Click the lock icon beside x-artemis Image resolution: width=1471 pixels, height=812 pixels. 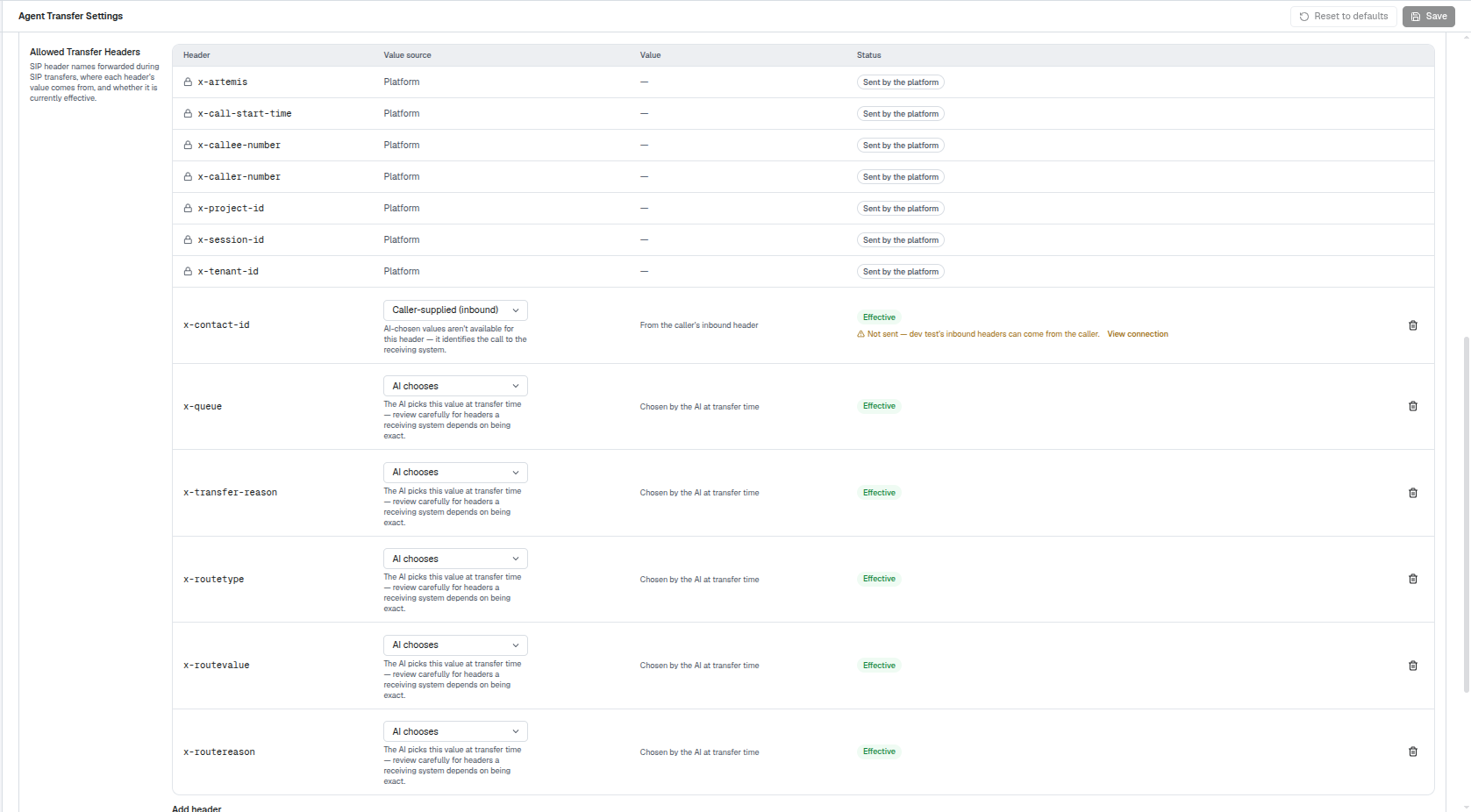[188, 82]
